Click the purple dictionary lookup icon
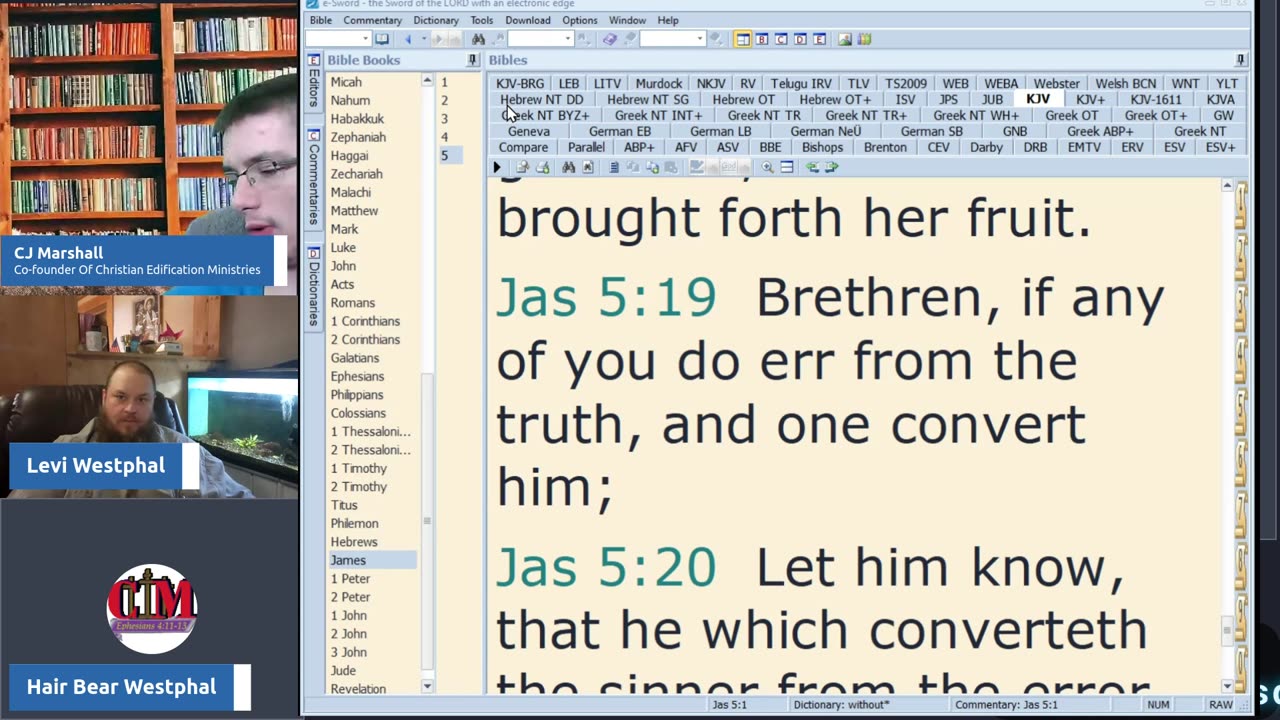 pyautogui.click(x=609, y=39)
